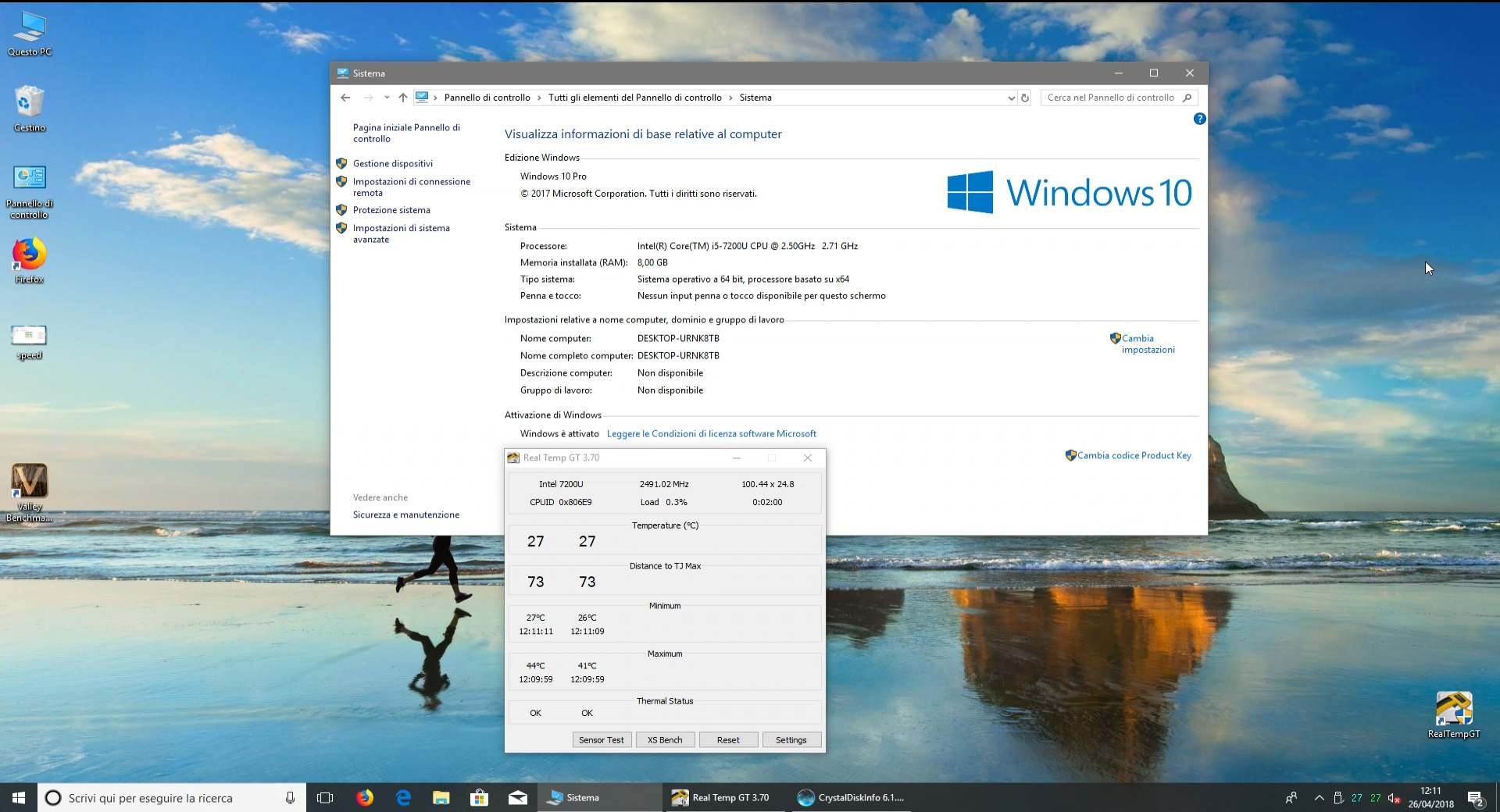Open Pannello di controllo desktop icon
The width and height of the screenshot is (1500, 812).
[x=30, y=192]
